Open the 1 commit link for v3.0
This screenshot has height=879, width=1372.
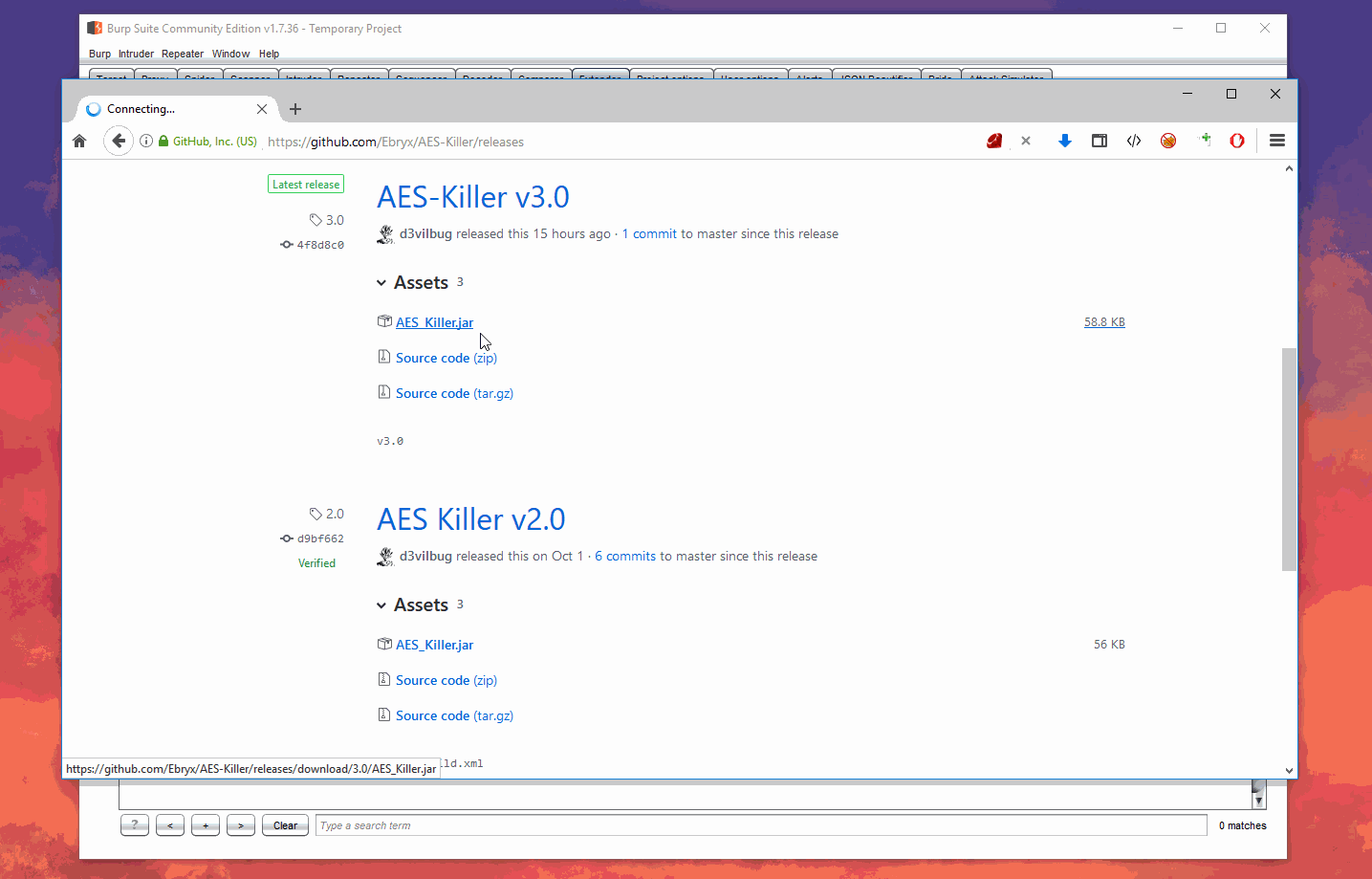click(x=649, y=234)
